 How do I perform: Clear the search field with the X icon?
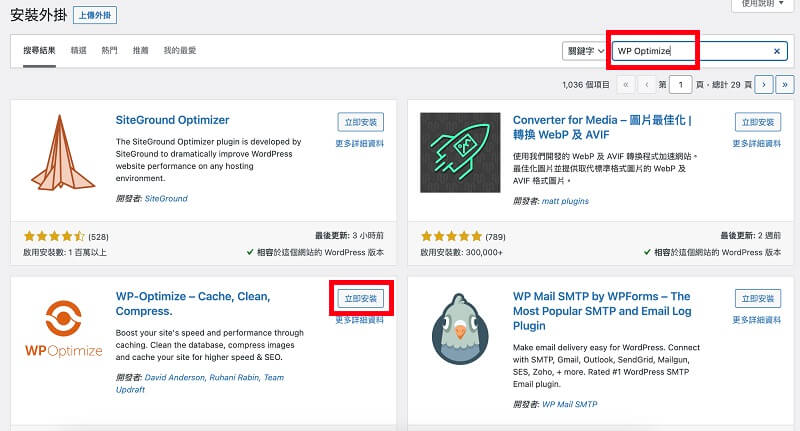(777, 51)
